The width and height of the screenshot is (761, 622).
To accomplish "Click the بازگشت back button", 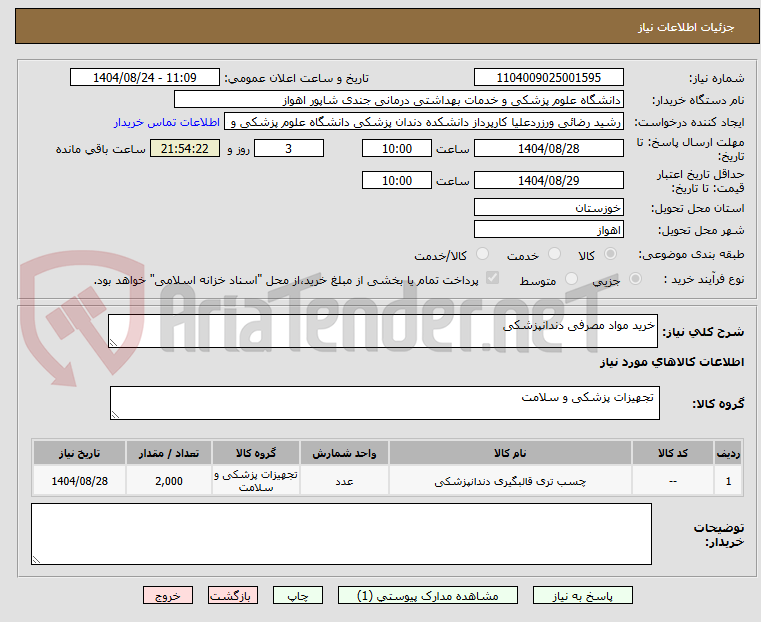I will tap(233, 595).
